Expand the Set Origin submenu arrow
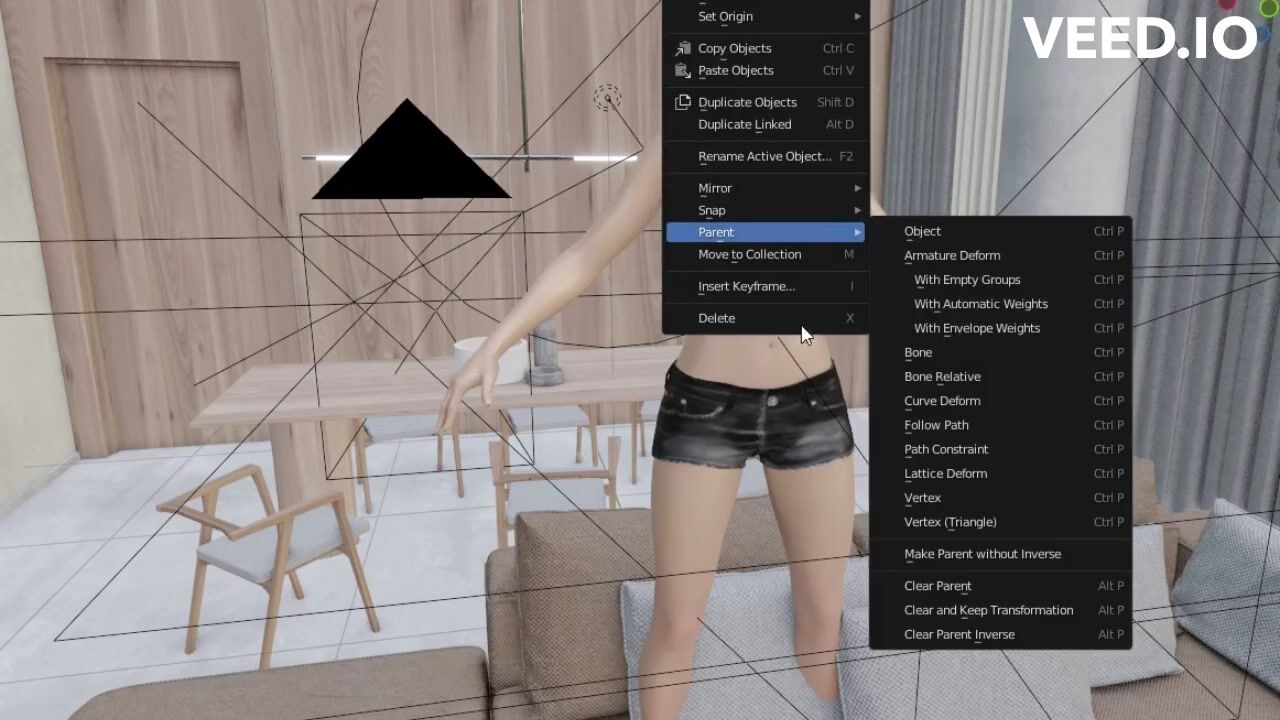The image size is (1280, 720). (857, 16)
